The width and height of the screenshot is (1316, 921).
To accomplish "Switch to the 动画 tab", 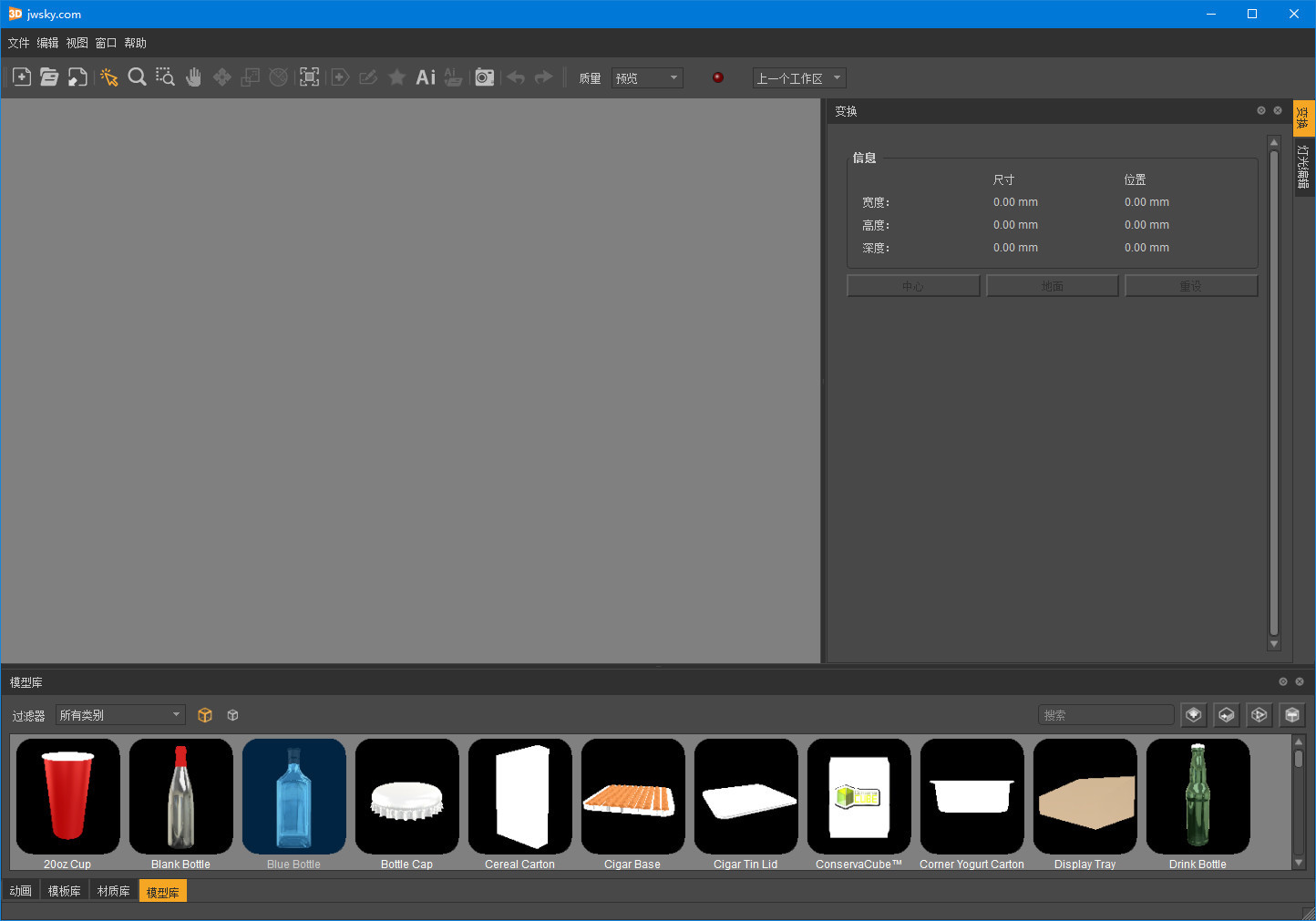I will 20,891.
